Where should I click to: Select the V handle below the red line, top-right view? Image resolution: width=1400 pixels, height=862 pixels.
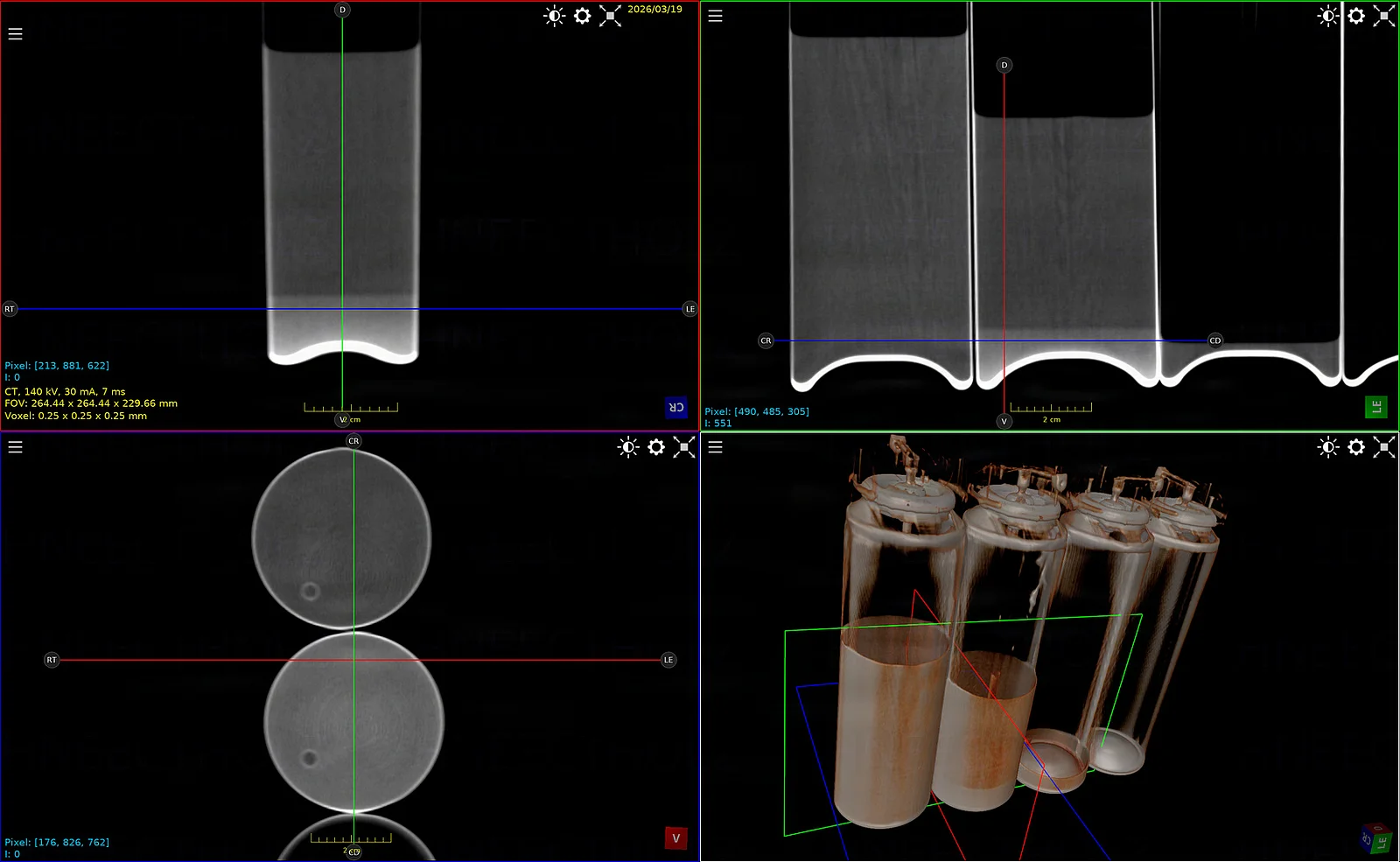click(x=1004, y=421)
